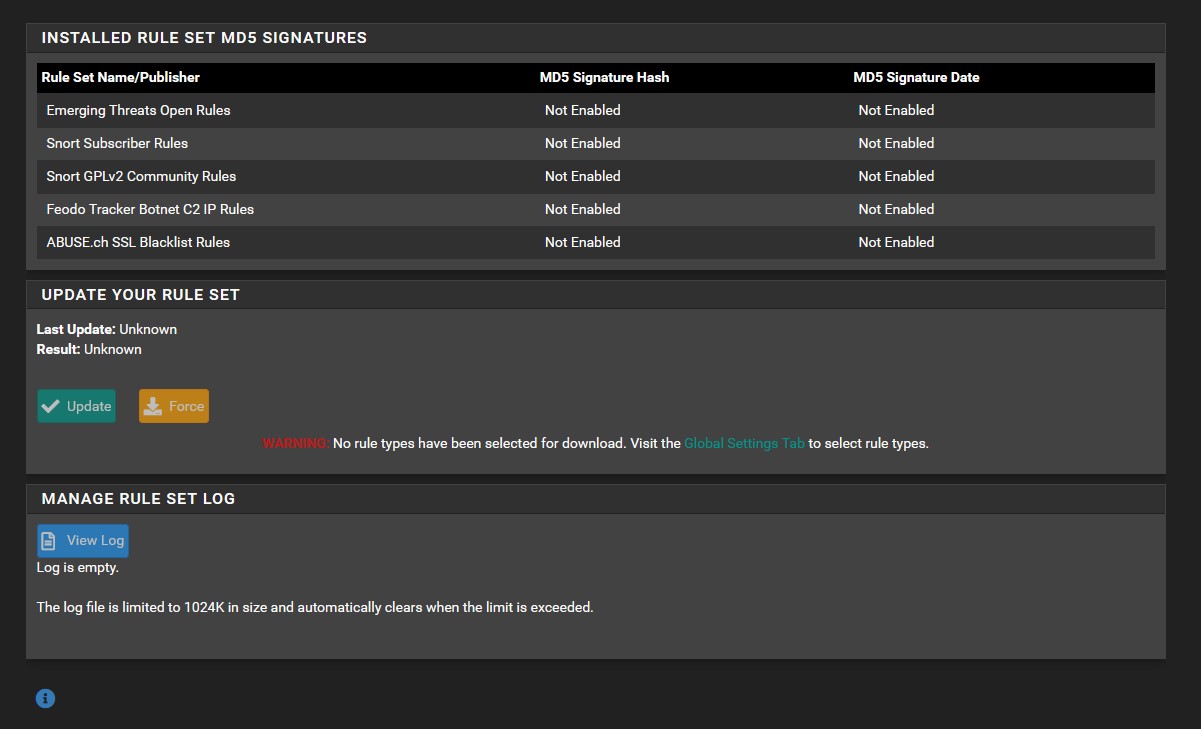Select the ABUSE.ch SSL Blacklist Rules row
Image resolution: width=1201 pixels, height=729 pixels.
[x=137, y=242]
